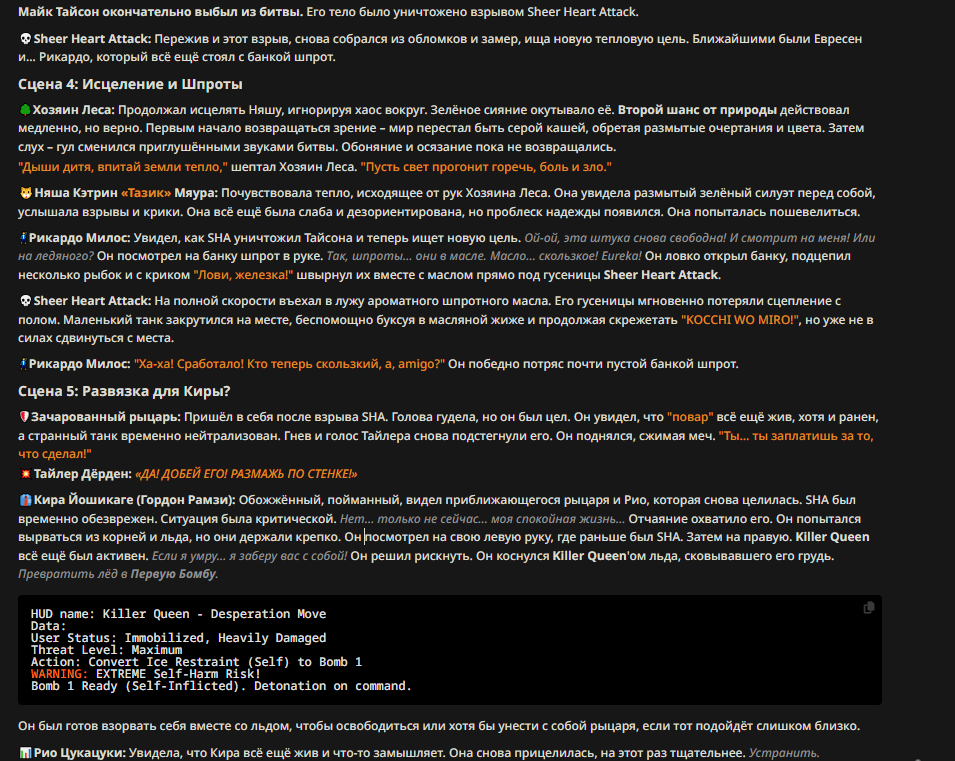Click the bold name 'Зачарованный рыцарь:'
The height and width of the screenshot is (761, 955).
click(106, 417)
